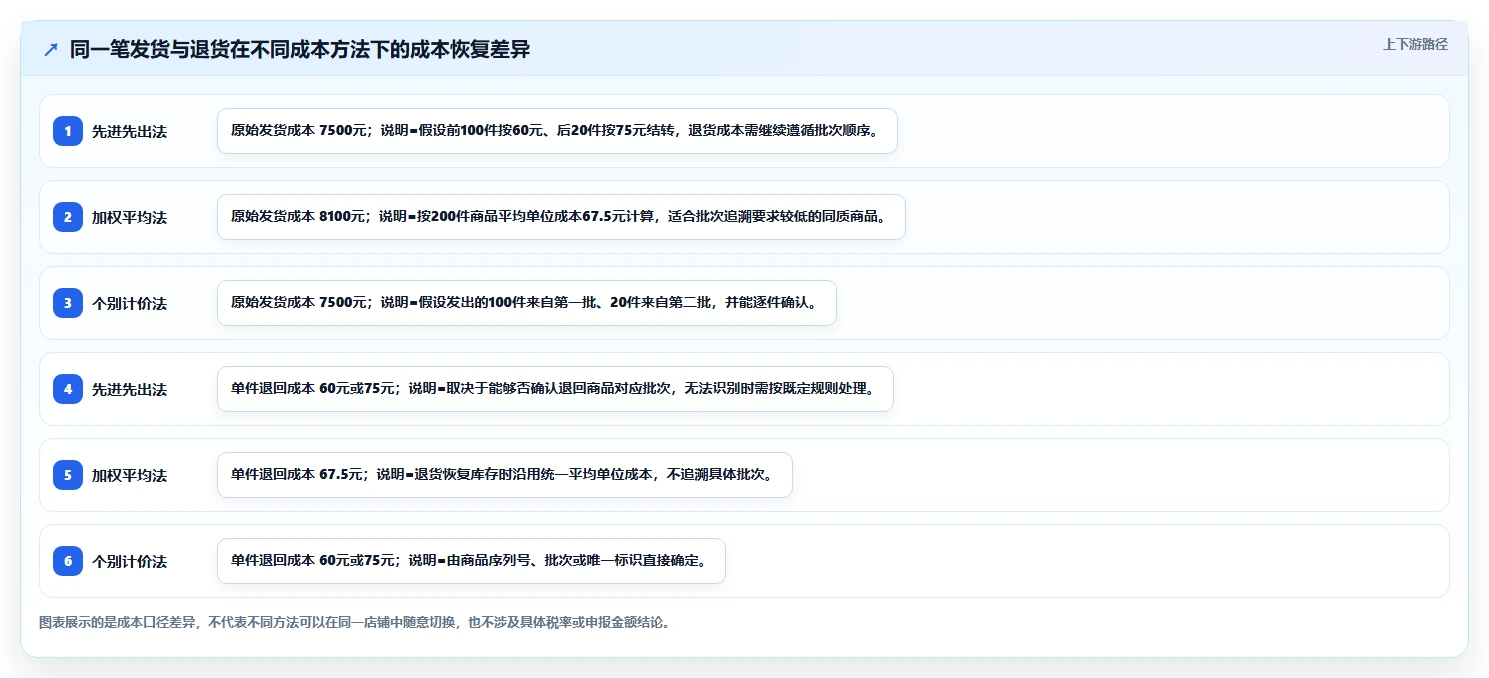
Task: Open the box mentioning 前100件按60元
Action: pos(557,131)
